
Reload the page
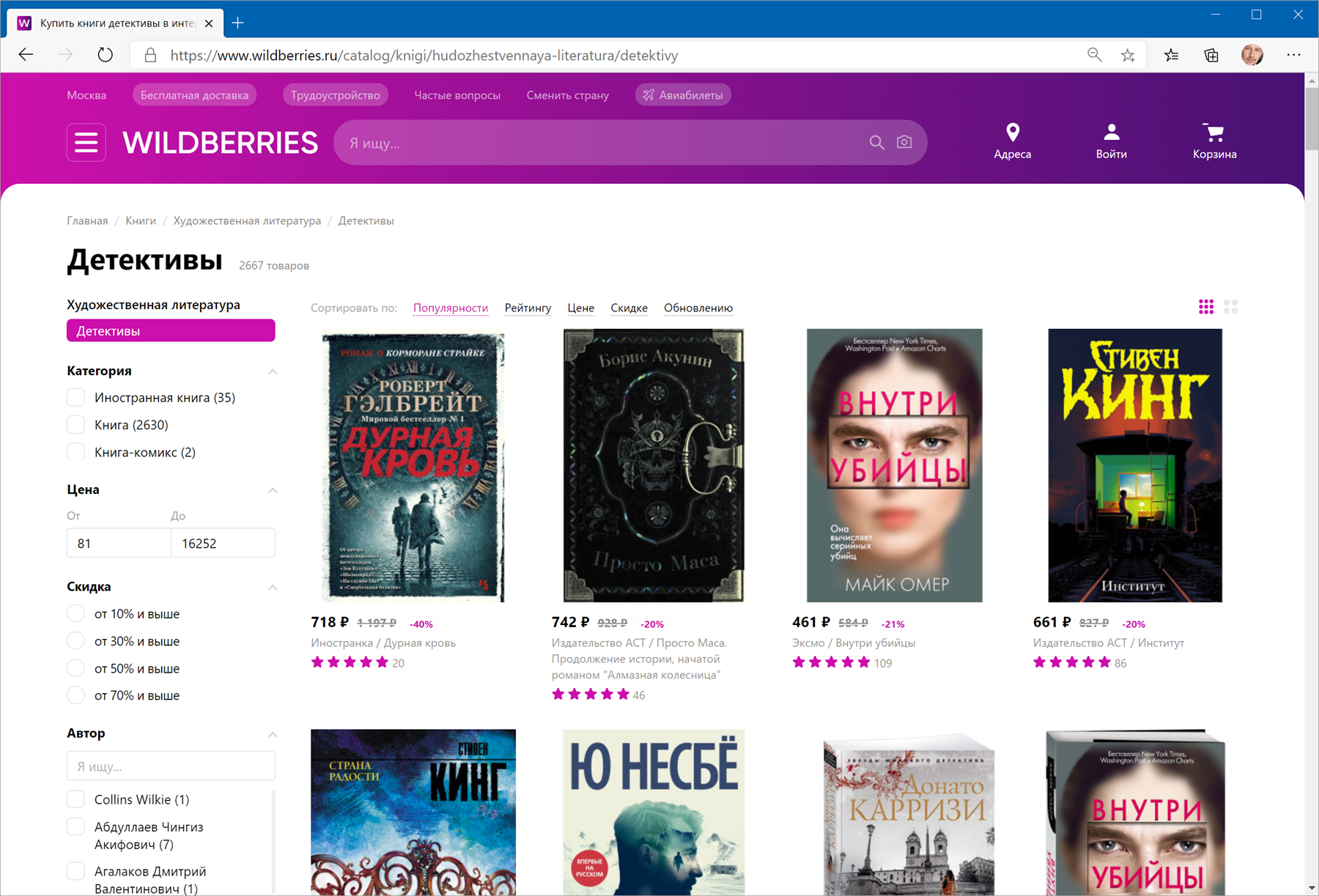click(106, 55)
